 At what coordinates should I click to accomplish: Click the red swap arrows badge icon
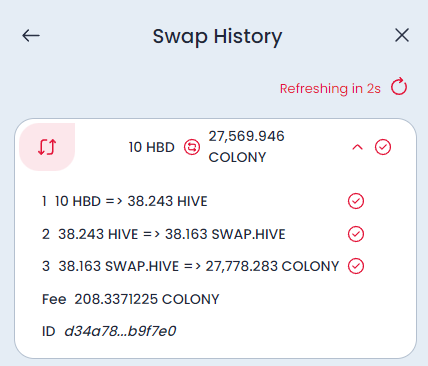[x=47, y=147]
